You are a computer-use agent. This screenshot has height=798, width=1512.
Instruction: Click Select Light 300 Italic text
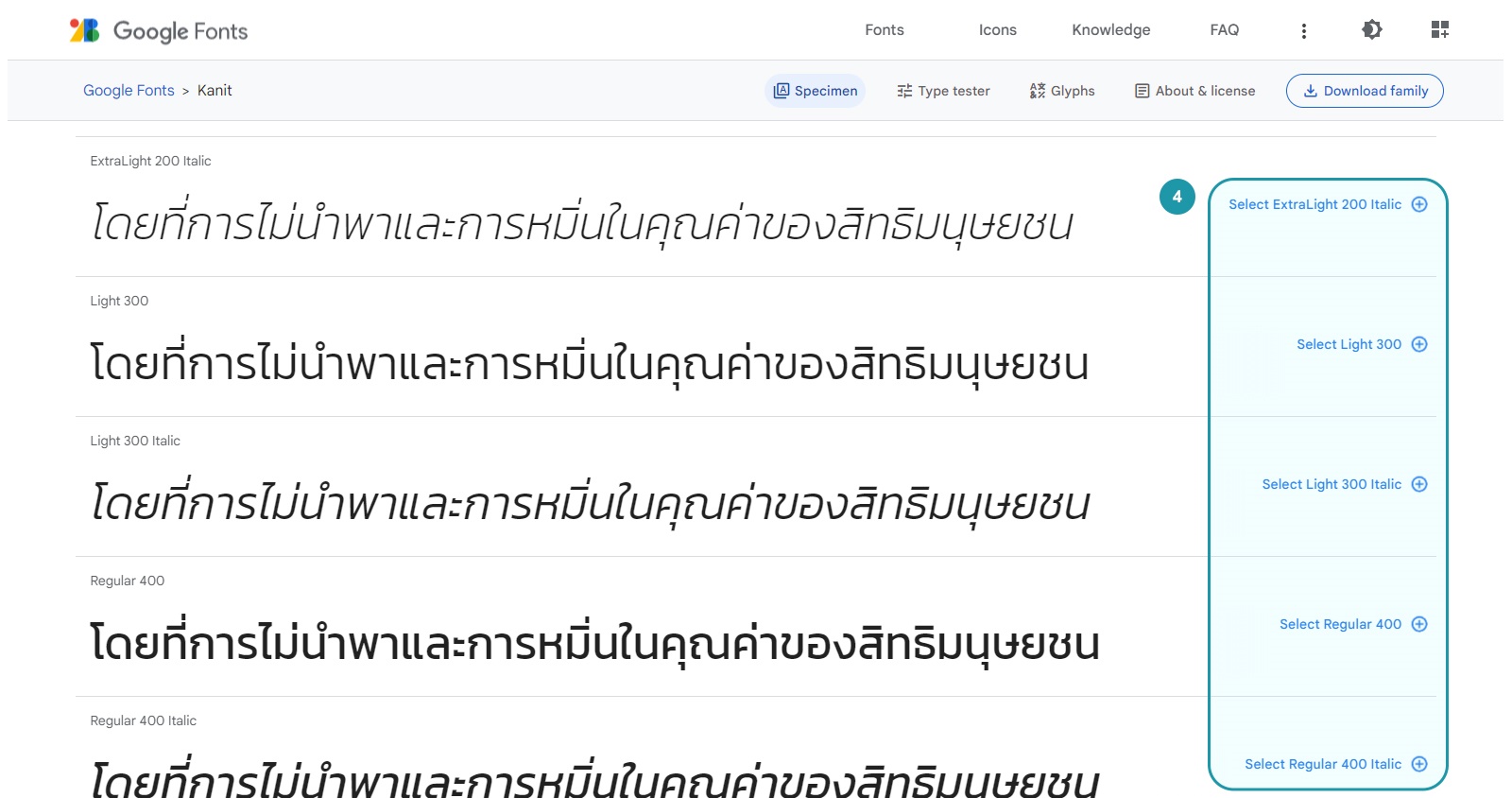pyautogui.click(x=1332, y=484)
